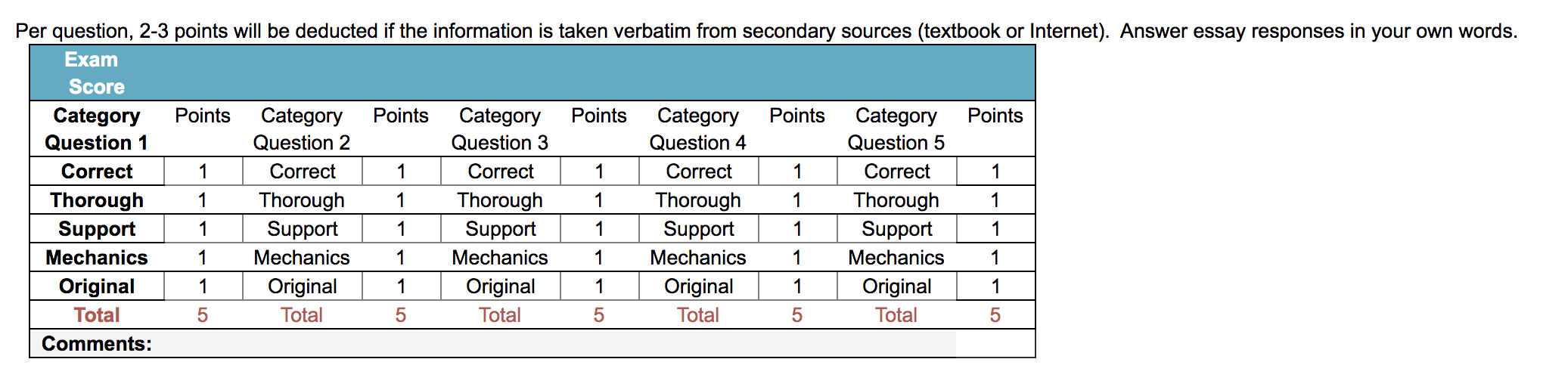The height and width of the screenshot is (390, 1568).
Task: Select Category Question 5 header cell
Action: pyautogui.click(x=896, y=129)
